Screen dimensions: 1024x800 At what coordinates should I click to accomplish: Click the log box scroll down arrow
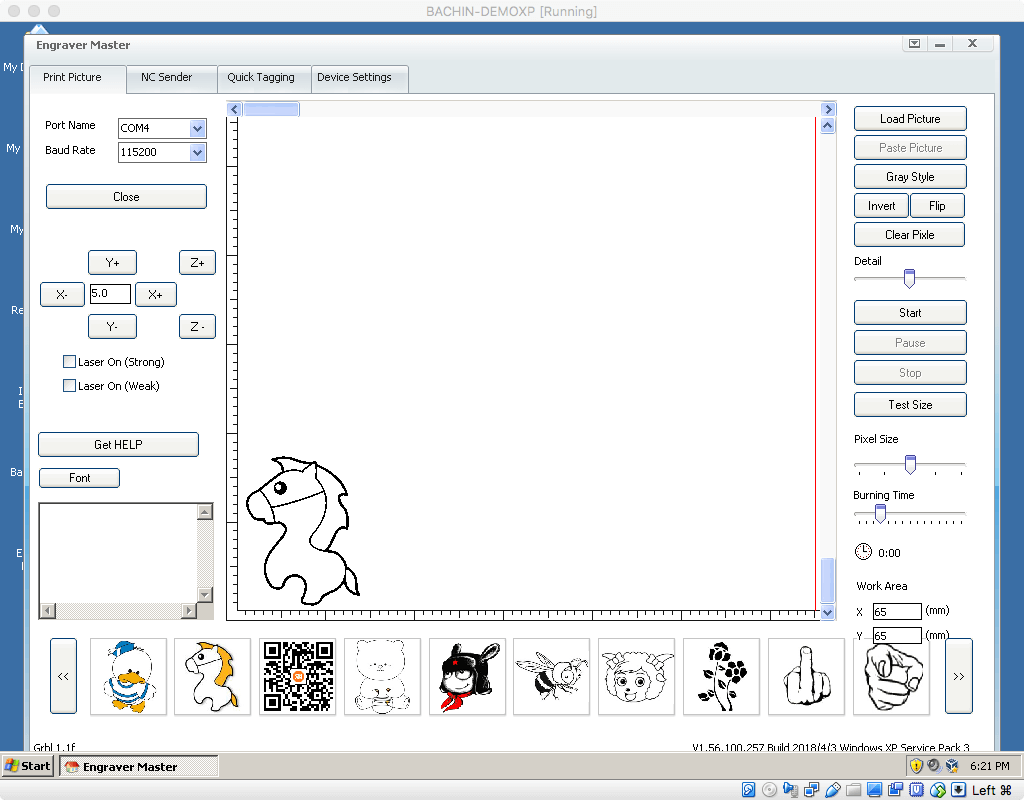click(x=205, y=594)
